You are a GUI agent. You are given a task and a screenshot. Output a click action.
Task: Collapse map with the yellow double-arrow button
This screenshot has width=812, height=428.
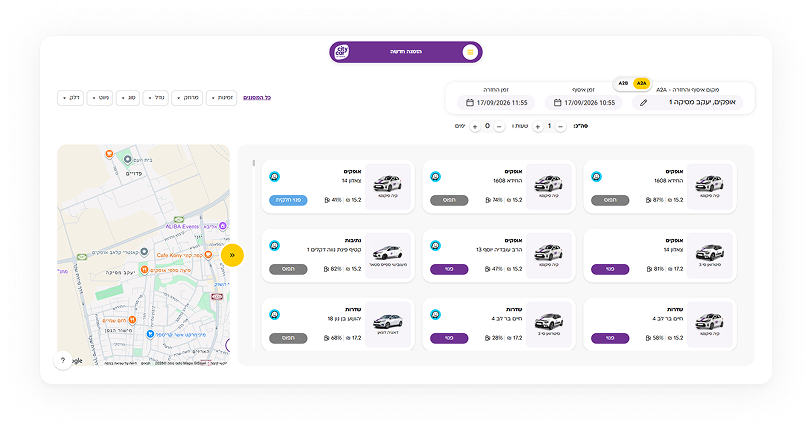click(x=232, y=255)
